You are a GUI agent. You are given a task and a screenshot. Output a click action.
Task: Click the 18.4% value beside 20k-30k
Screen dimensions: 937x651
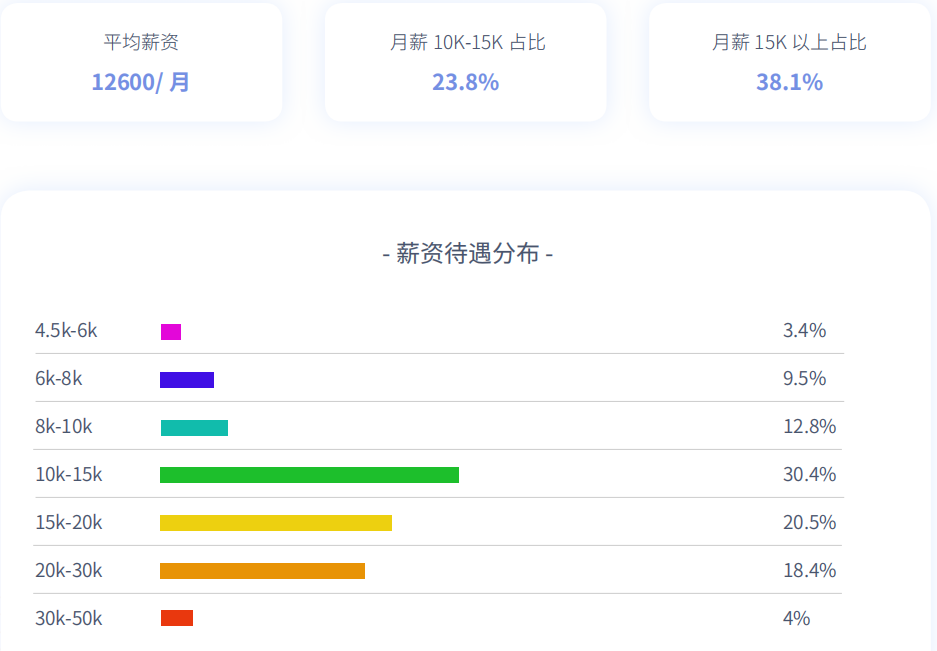click(808, 570)
